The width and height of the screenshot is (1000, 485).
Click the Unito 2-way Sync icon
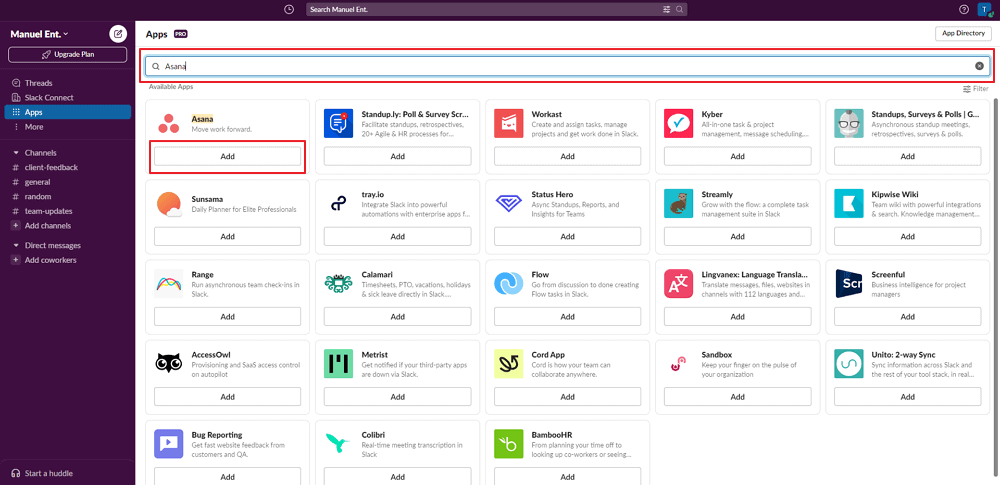point(849,364)
